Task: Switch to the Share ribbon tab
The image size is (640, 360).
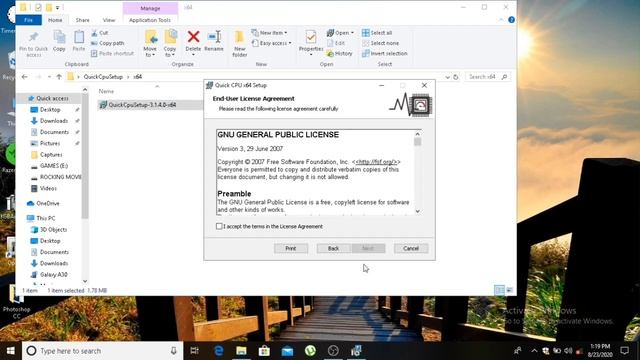Action: tap(82, 20)
